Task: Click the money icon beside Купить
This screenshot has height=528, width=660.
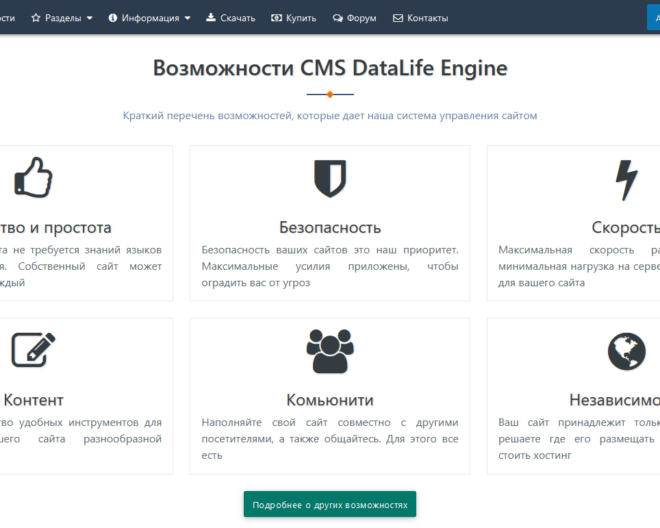Action: pos(276,18)
